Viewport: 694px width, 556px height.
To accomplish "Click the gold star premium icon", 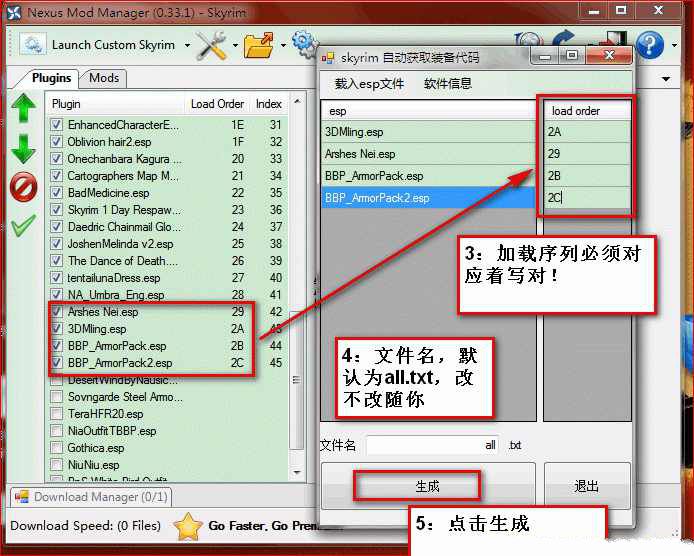I will pos(188,526).
